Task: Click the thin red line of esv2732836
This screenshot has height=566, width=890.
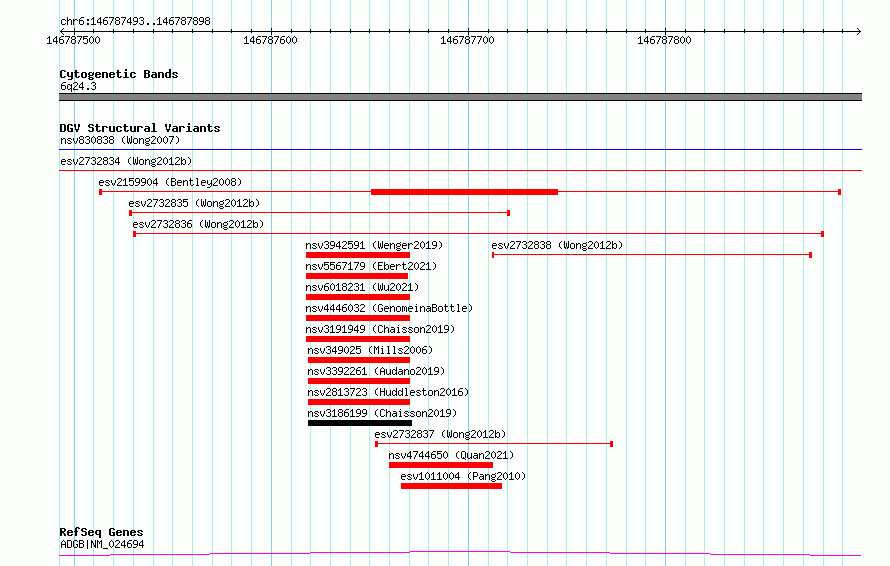Action: tap(478, 234)
